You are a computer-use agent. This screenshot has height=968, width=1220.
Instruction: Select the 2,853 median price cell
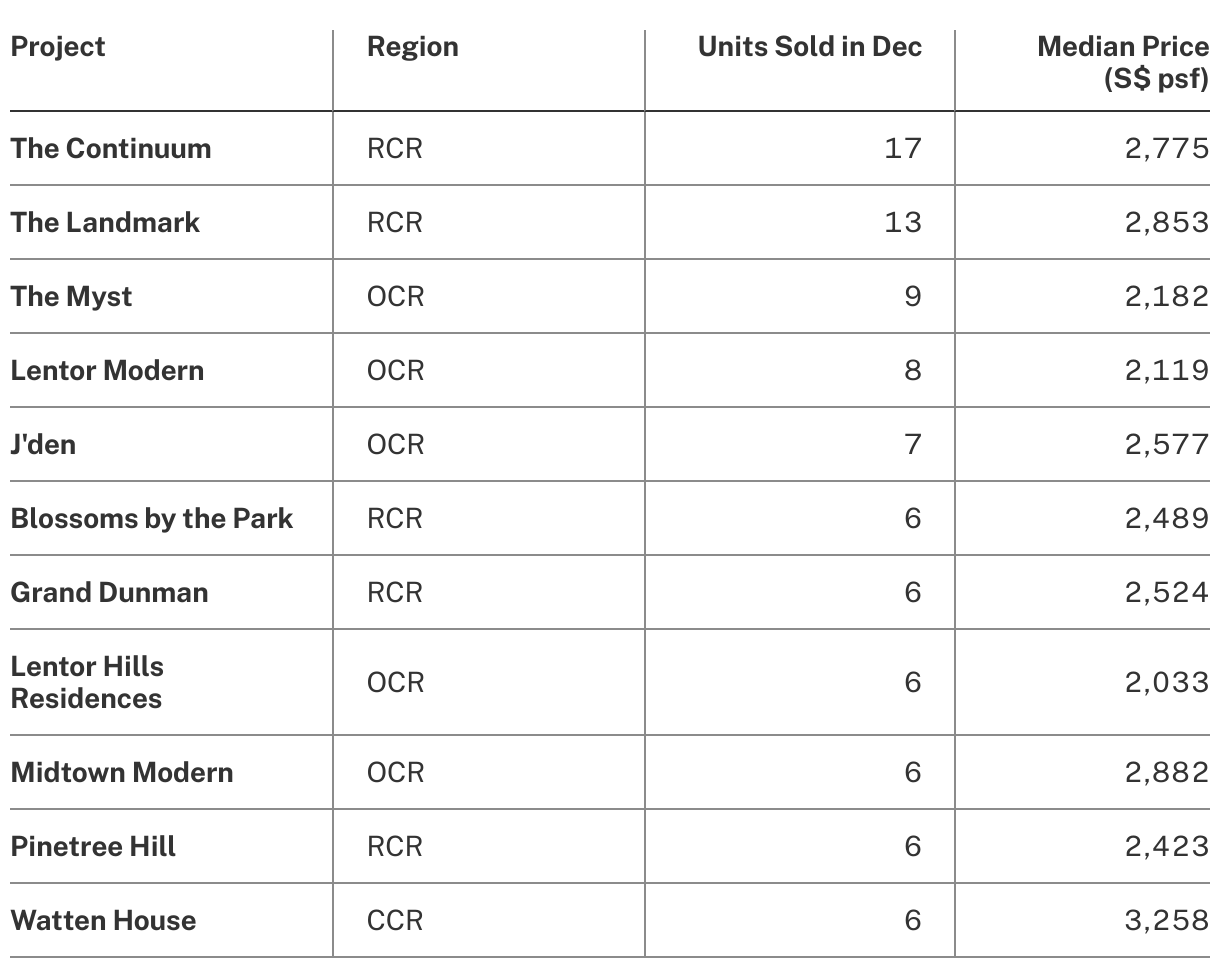tap(1166, 222)
